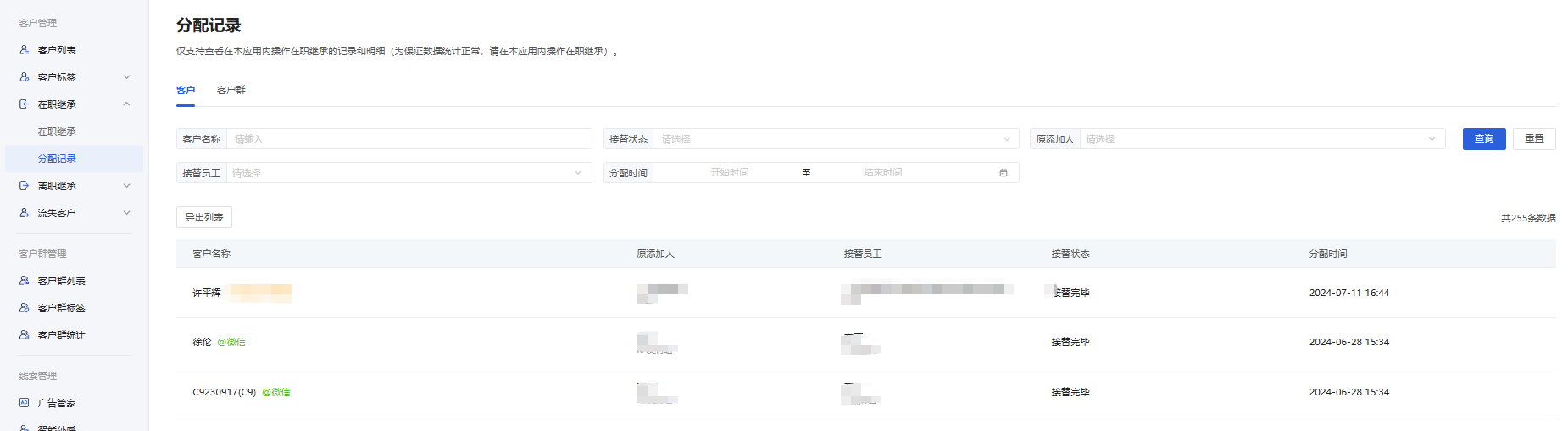The width and height of the screenshot is (1568, 431).
Task: Click the 客户群列表 icon
Action: pos(25,281)
